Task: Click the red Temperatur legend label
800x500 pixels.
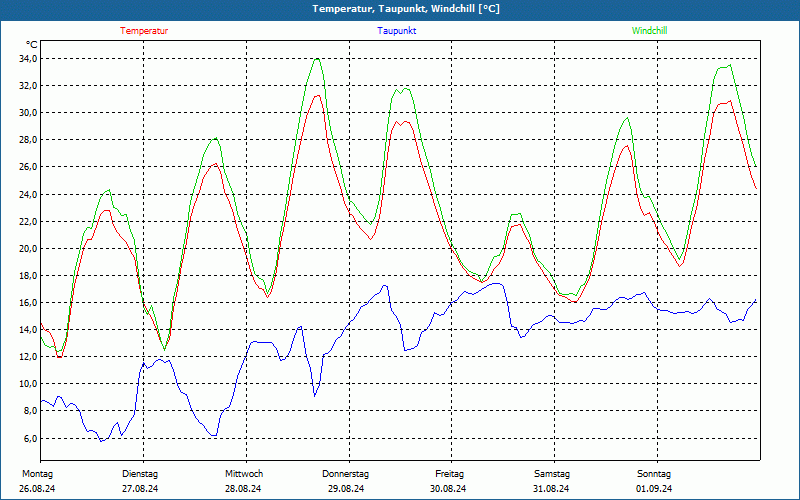Action: pos(144,31)
